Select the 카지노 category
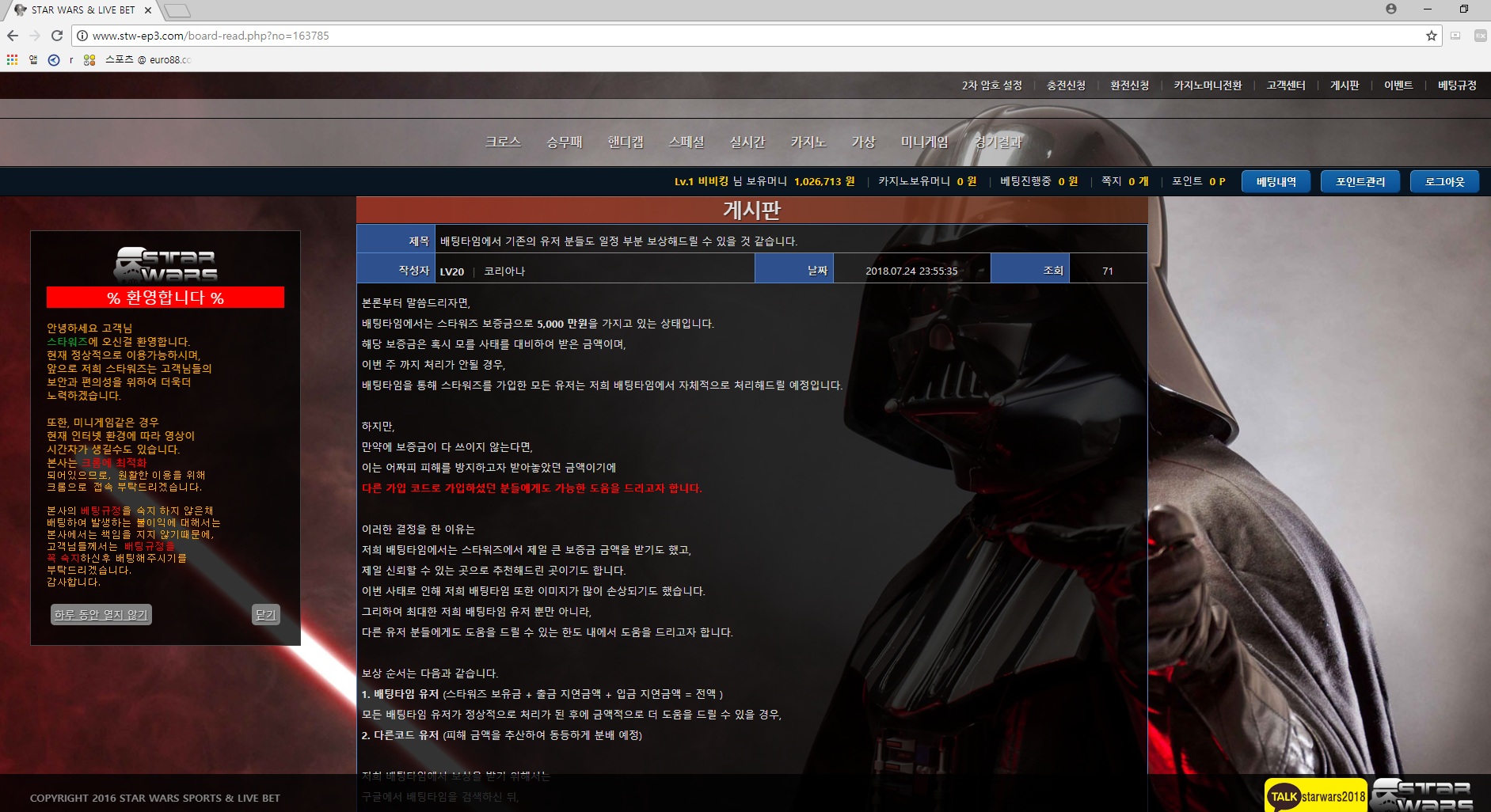 [x=808, y=142]
